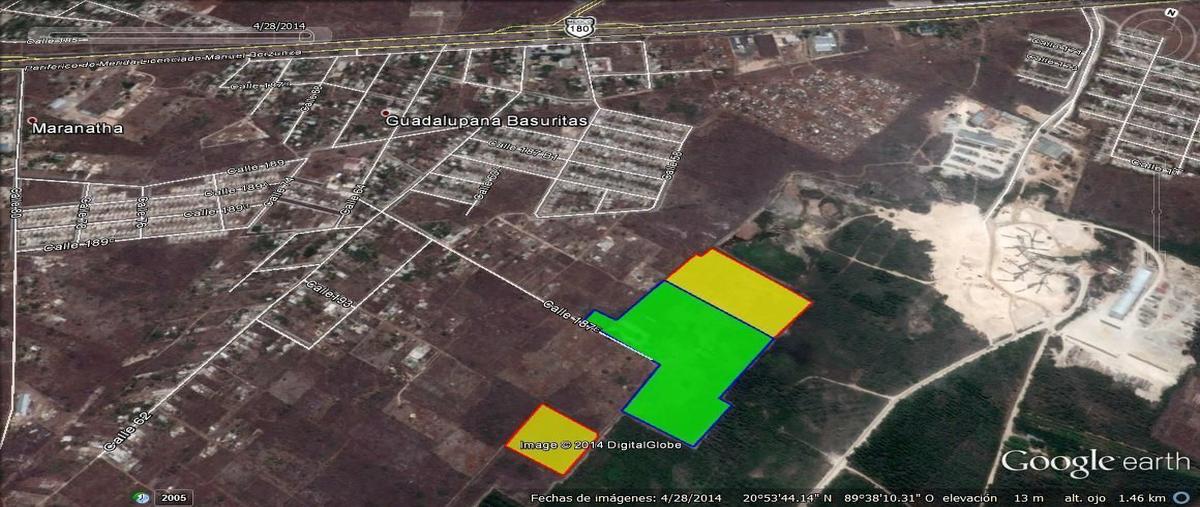Click the Calle 193 road label
The image size is (1200, 507).
[327, 293]
